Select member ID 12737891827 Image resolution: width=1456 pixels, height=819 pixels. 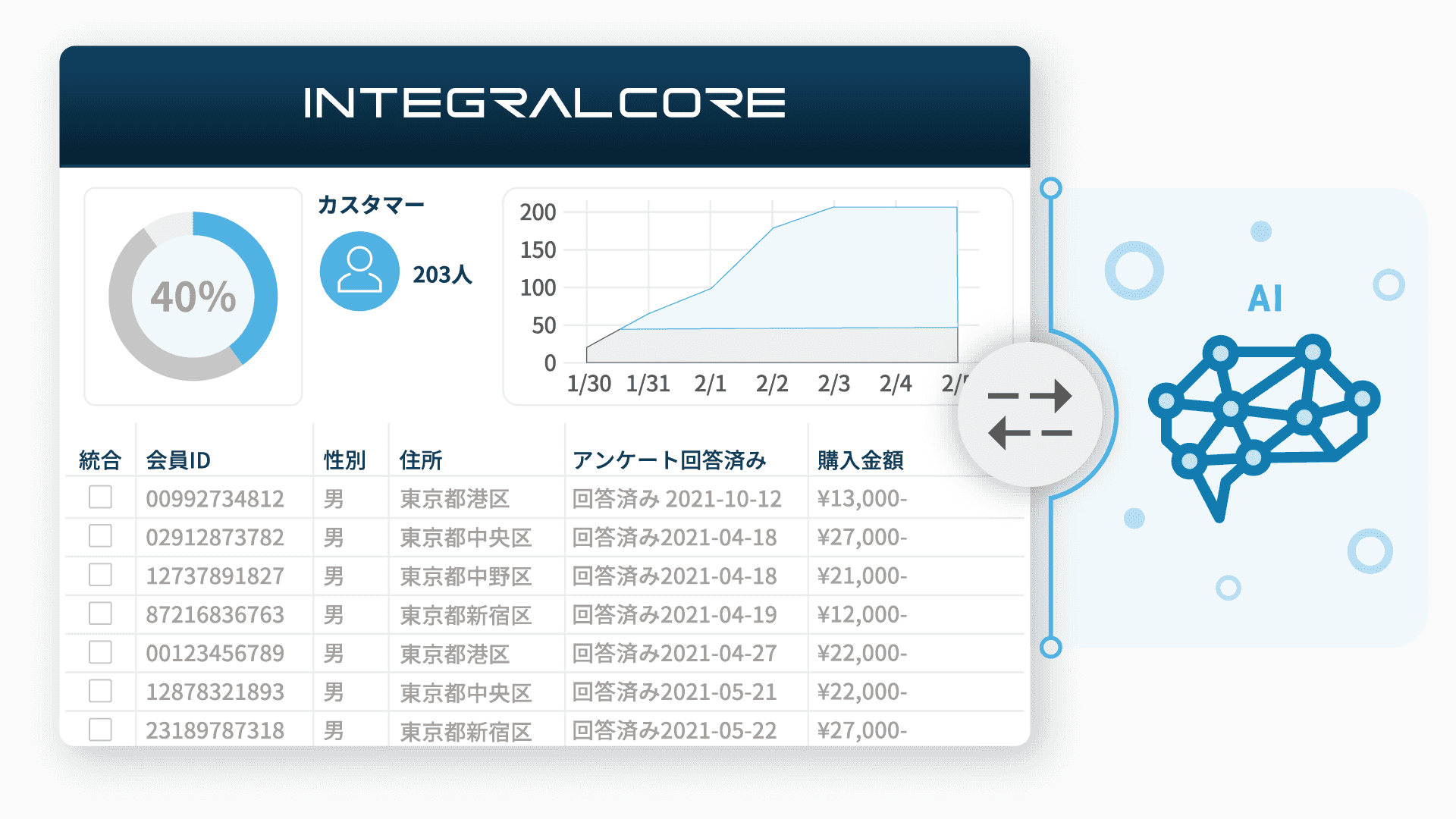[x=215, y=576]
